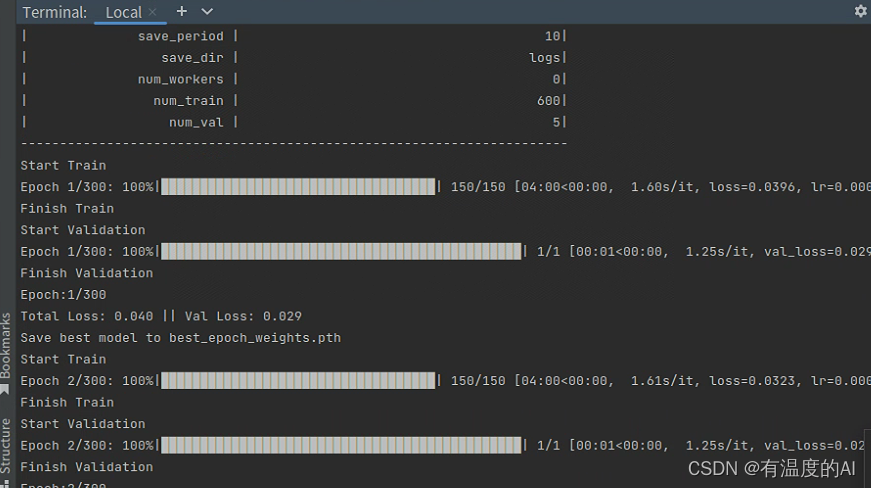This screenshot has width=871, height=488.
Task: Click the Epoch 2/300 training progress bar
Action: pyautogui.click(x=298, y=380)
